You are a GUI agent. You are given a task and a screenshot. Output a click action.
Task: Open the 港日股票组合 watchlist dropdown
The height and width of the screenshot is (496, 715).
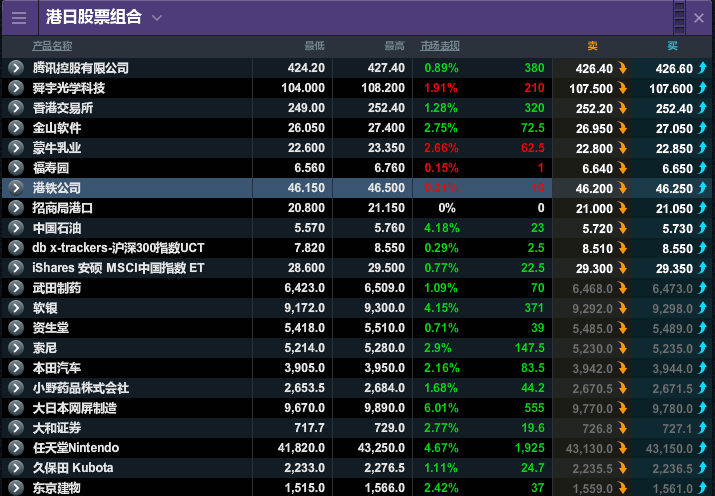[157, 18]
